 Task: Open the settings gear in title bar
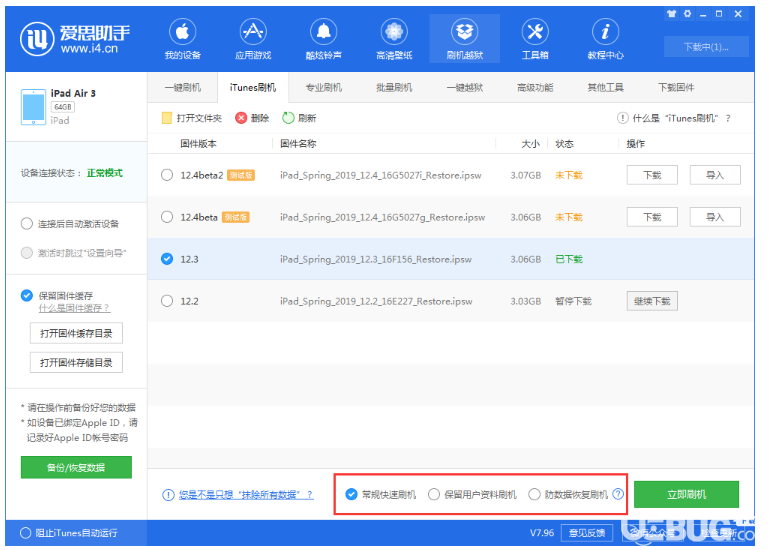coord(688,14)
